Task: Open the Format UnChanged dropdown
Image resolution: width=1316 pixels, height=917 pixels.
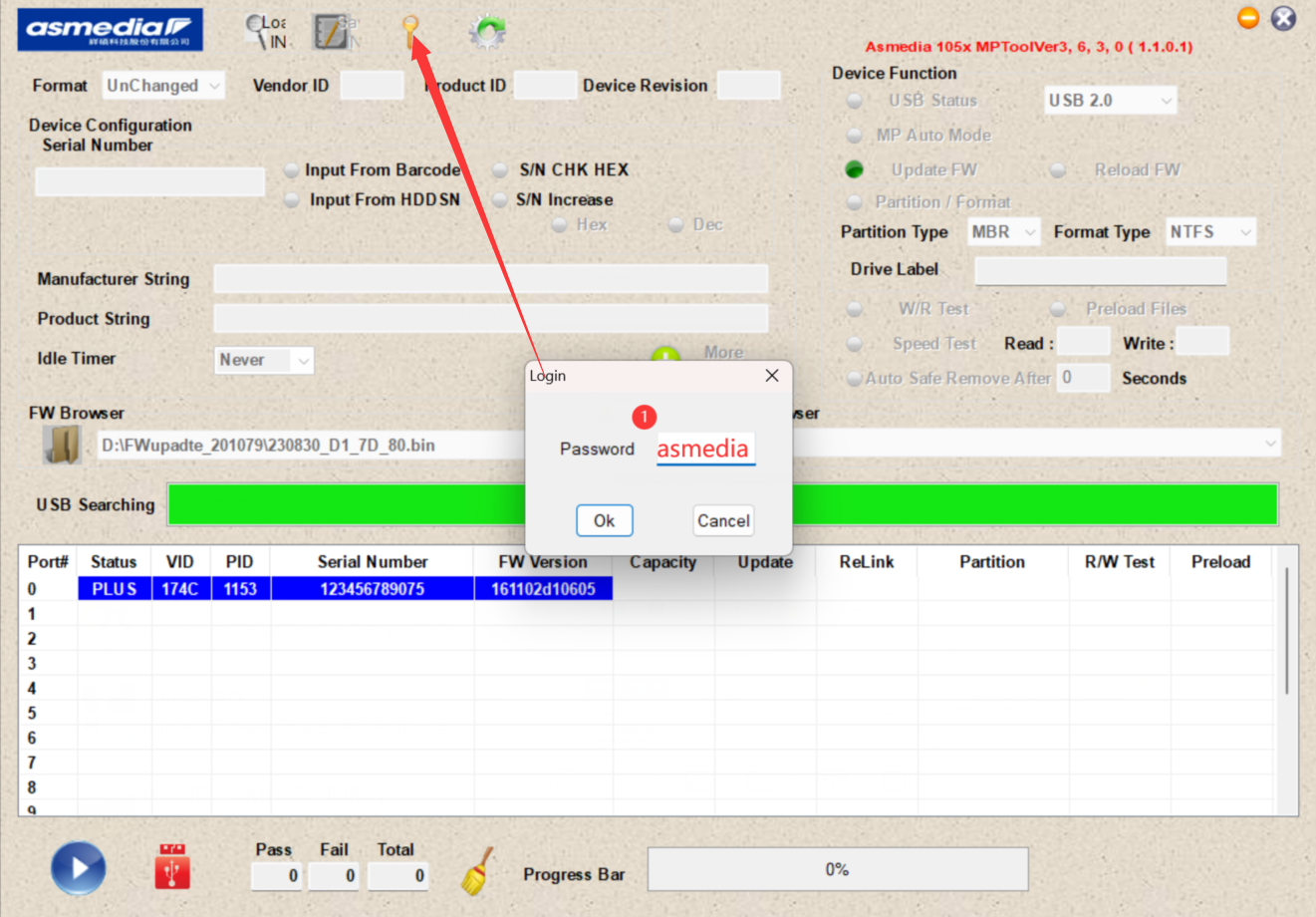Action: [164, 86]
